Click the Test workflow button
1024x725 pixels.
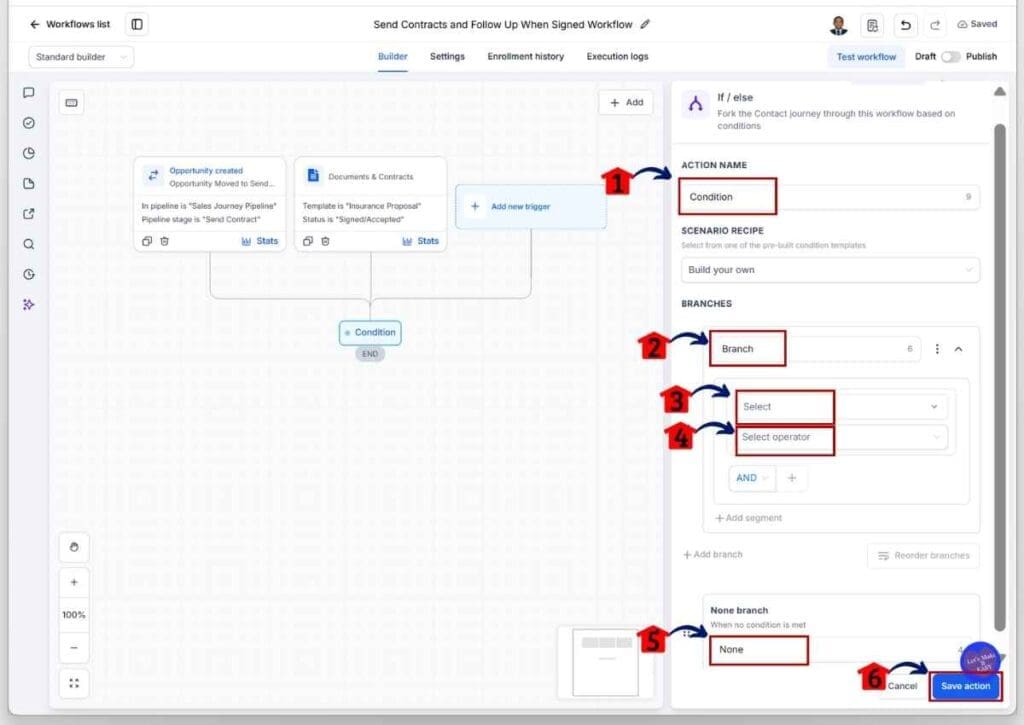point(866,57)
